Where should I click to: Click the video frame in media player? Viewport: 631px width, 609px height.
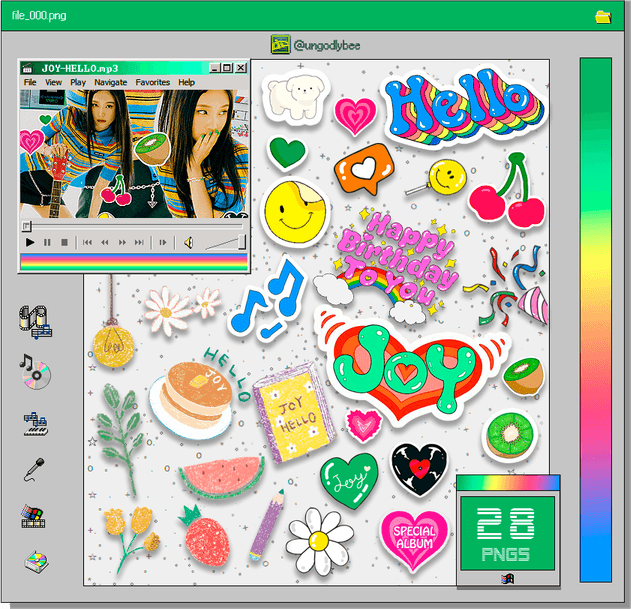click(x=134, y=154)
